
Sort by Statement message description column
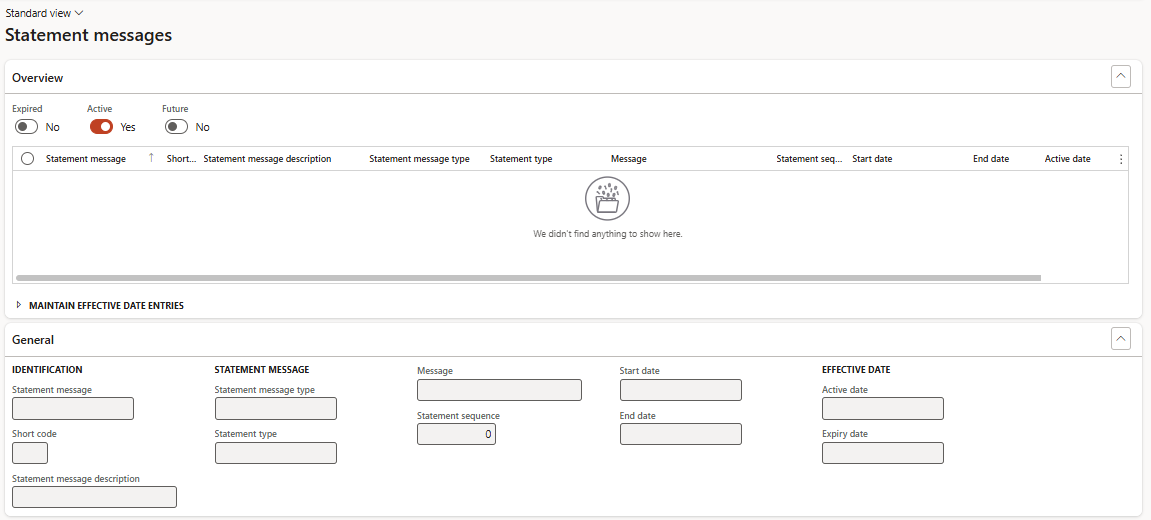coord(267,159)
